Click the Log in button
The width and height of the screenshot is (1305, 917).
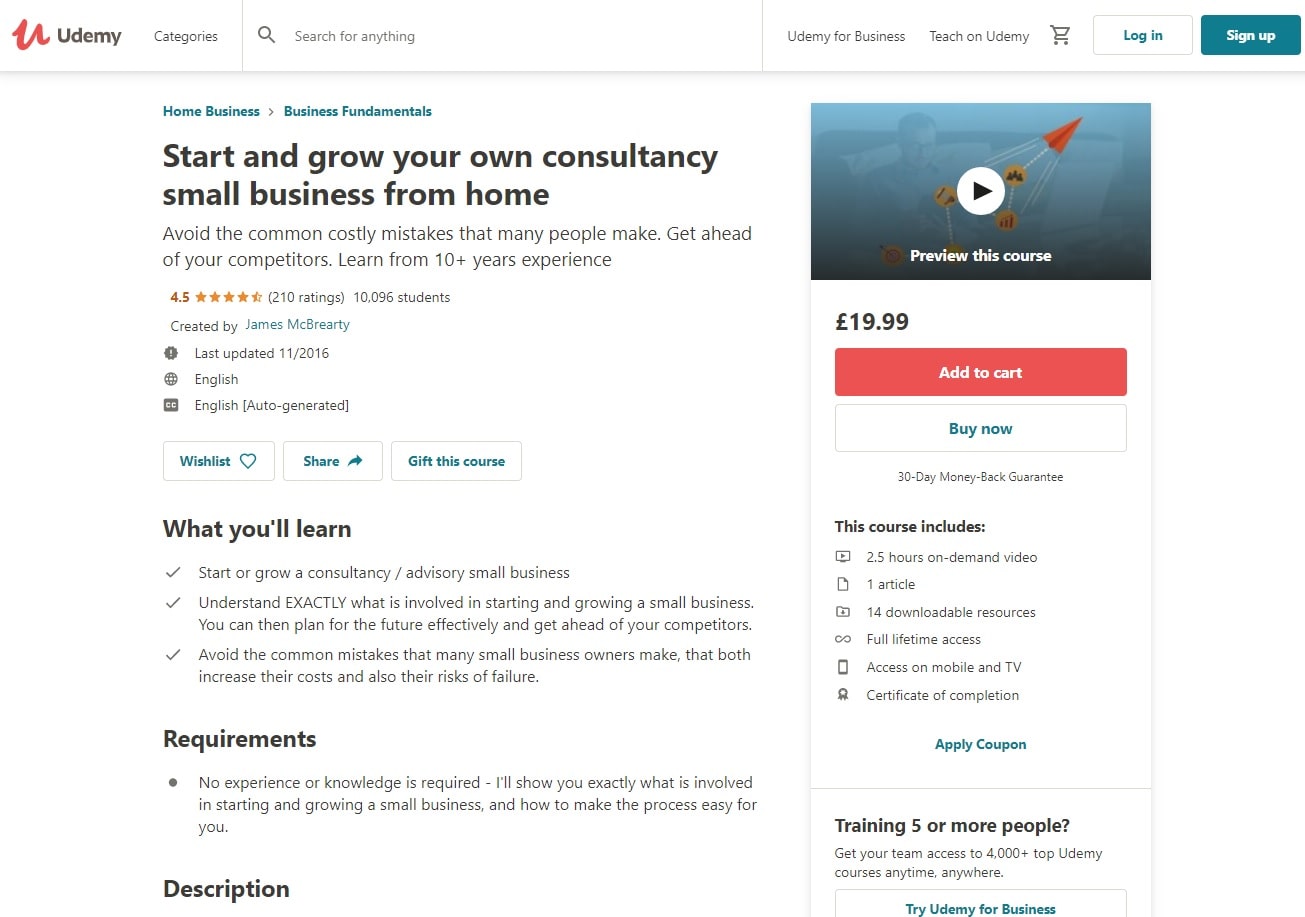1142,35
